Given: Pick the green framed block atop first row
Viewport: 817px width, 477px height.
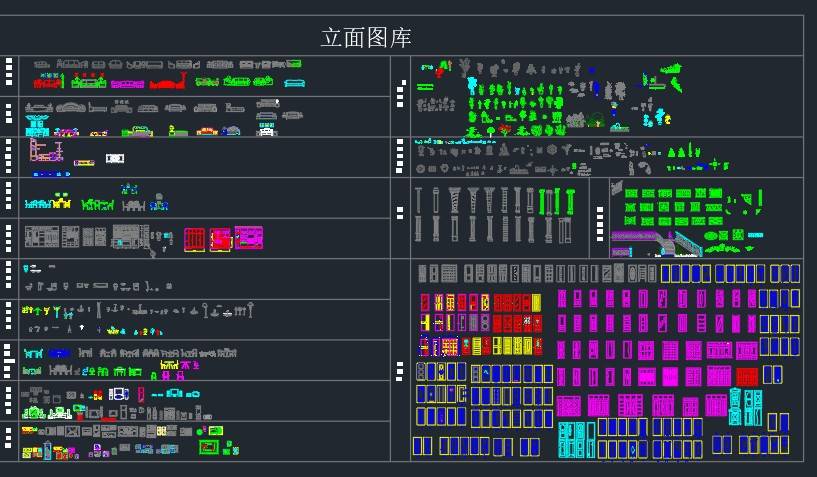Looking at the screenshot, I should click(294, 64).
